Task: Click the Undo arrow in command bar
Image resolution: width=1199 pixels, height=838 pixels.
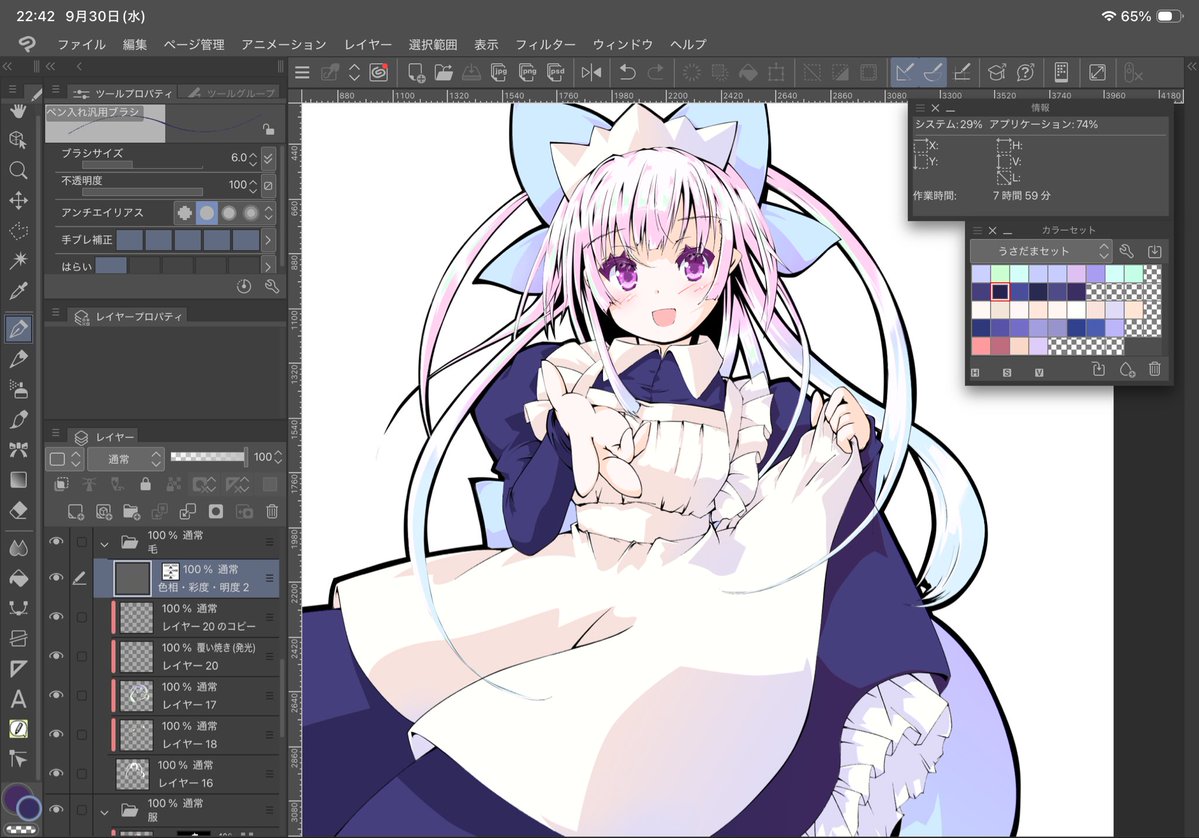Action: (x=627, y=73)
